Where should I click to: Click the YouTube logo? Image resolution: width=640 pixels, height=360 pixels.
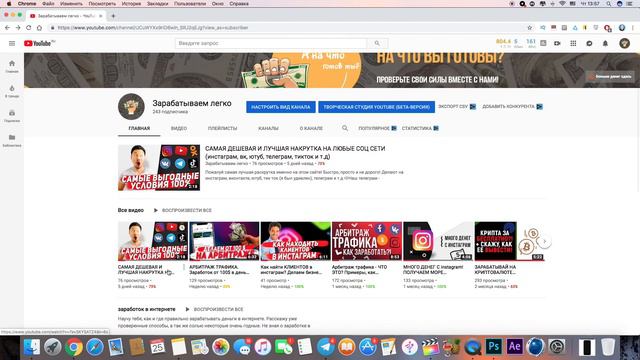[39, 43]
